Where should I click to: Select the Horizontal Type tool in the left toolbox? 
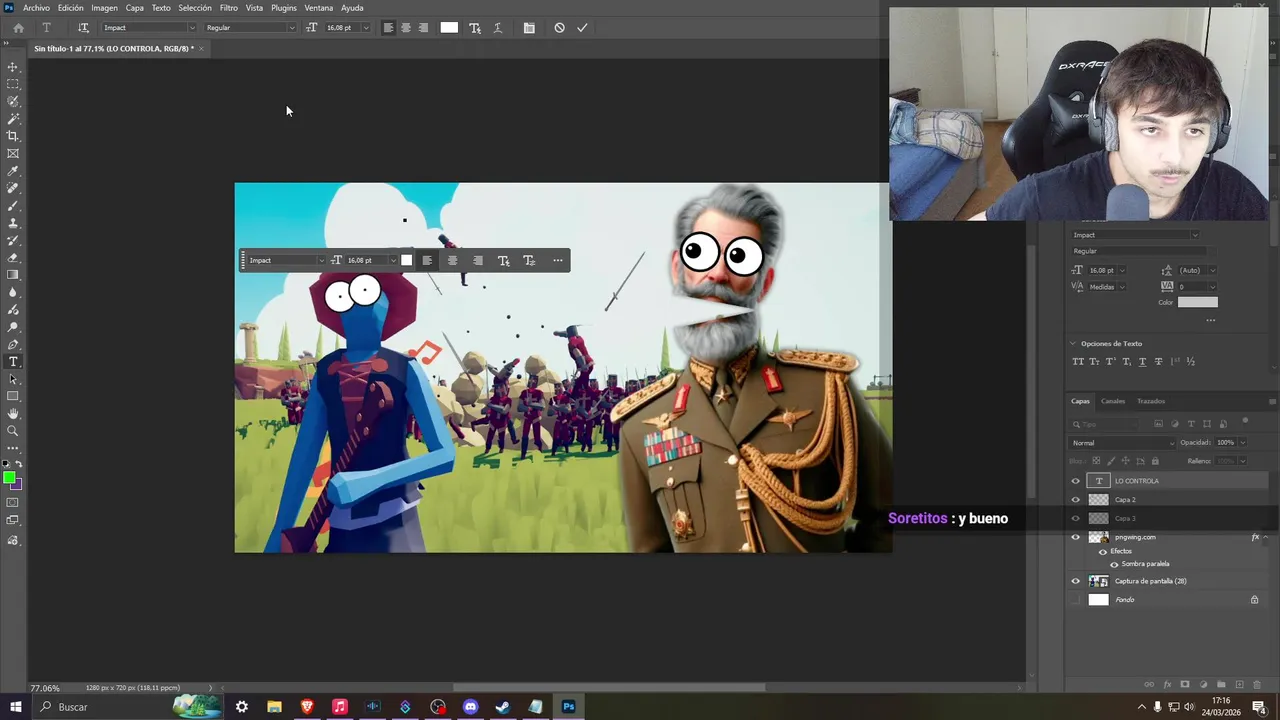pyautogui.click(x=13, y=362)
